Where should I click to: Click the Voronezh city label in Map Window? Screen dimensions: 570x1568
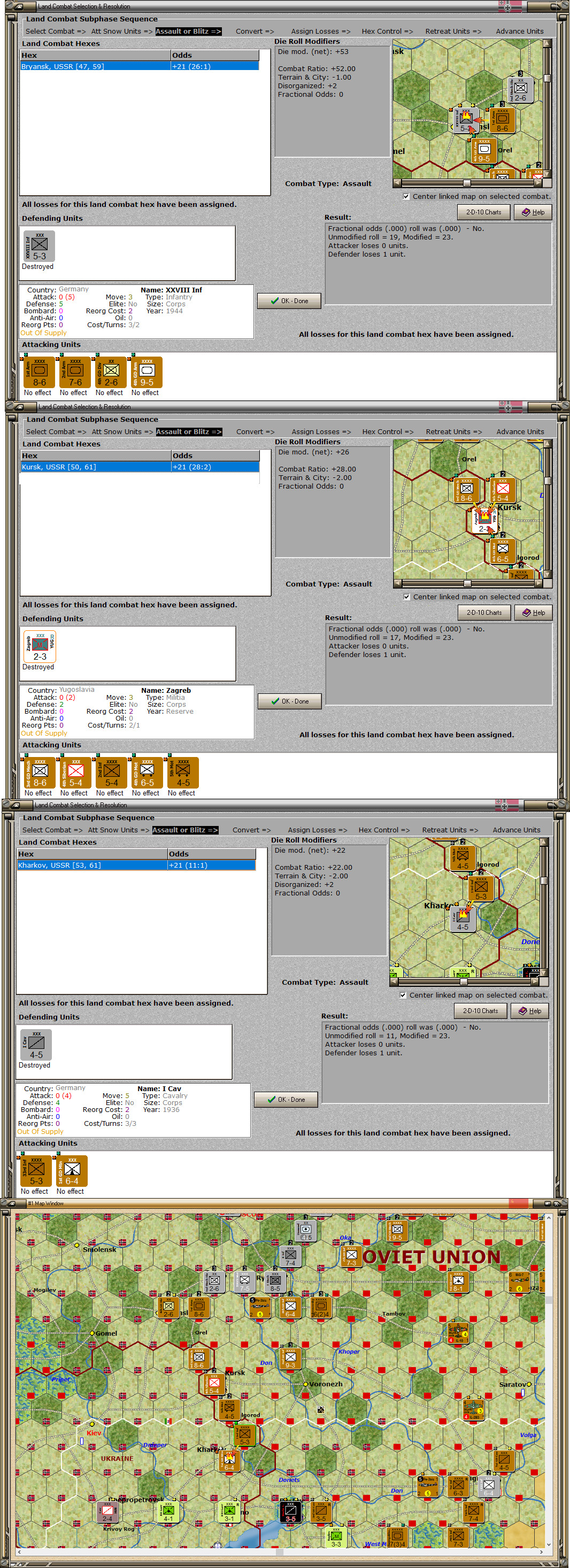click(326, 1384)
